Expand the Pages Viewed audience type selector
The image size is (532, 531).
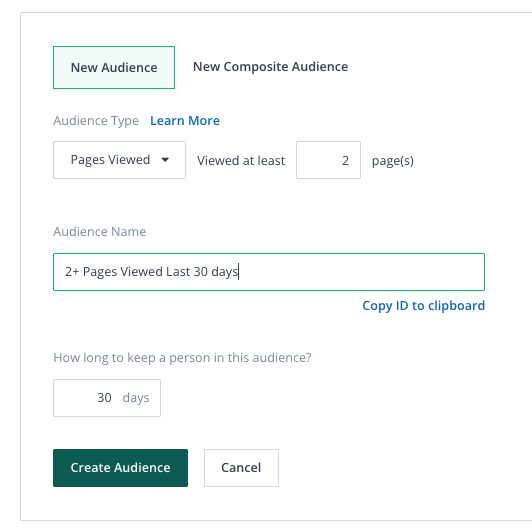119,160
